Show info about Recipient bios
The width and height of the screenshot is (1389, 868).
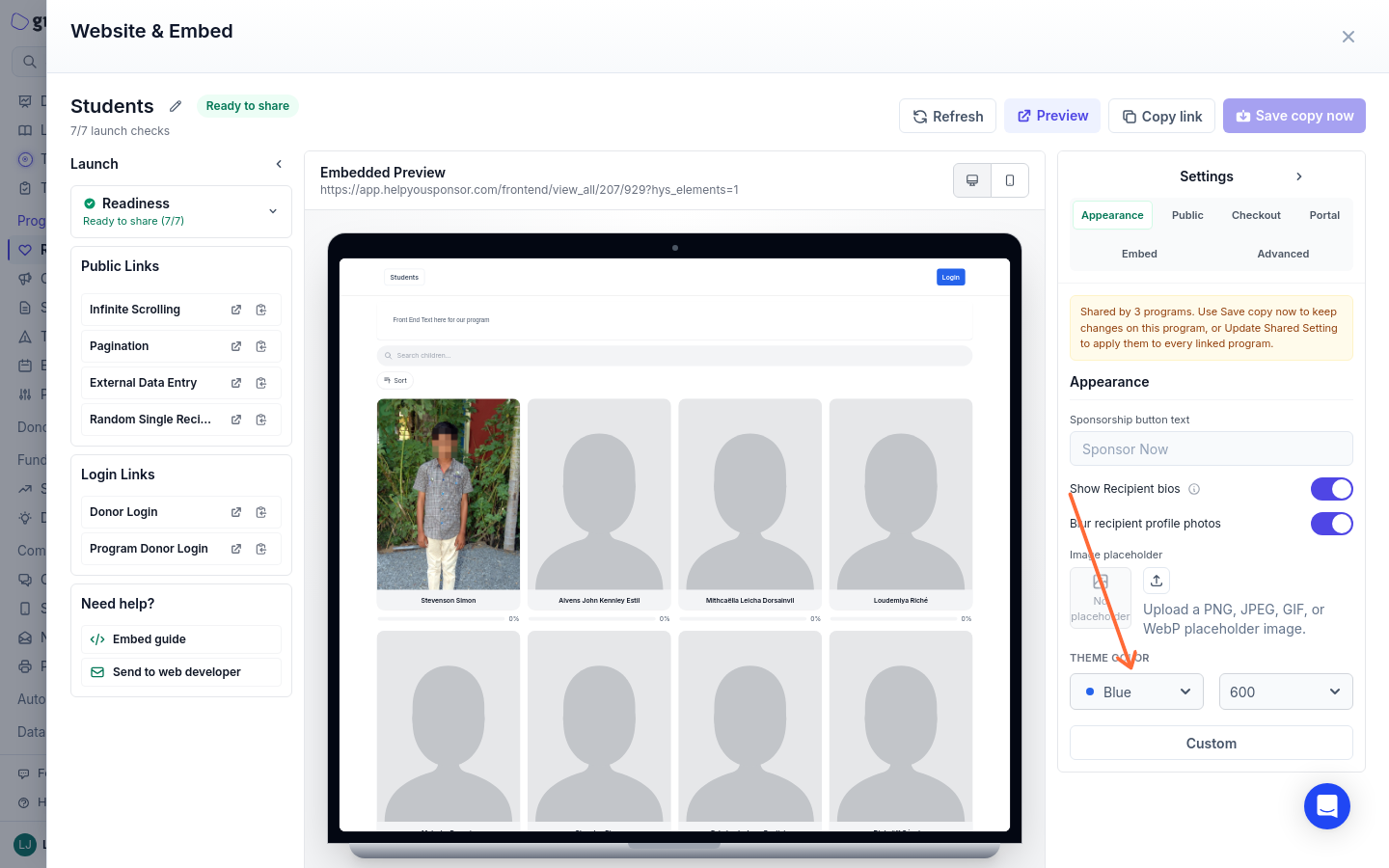pyautogui.click(x=1194, y=489)
